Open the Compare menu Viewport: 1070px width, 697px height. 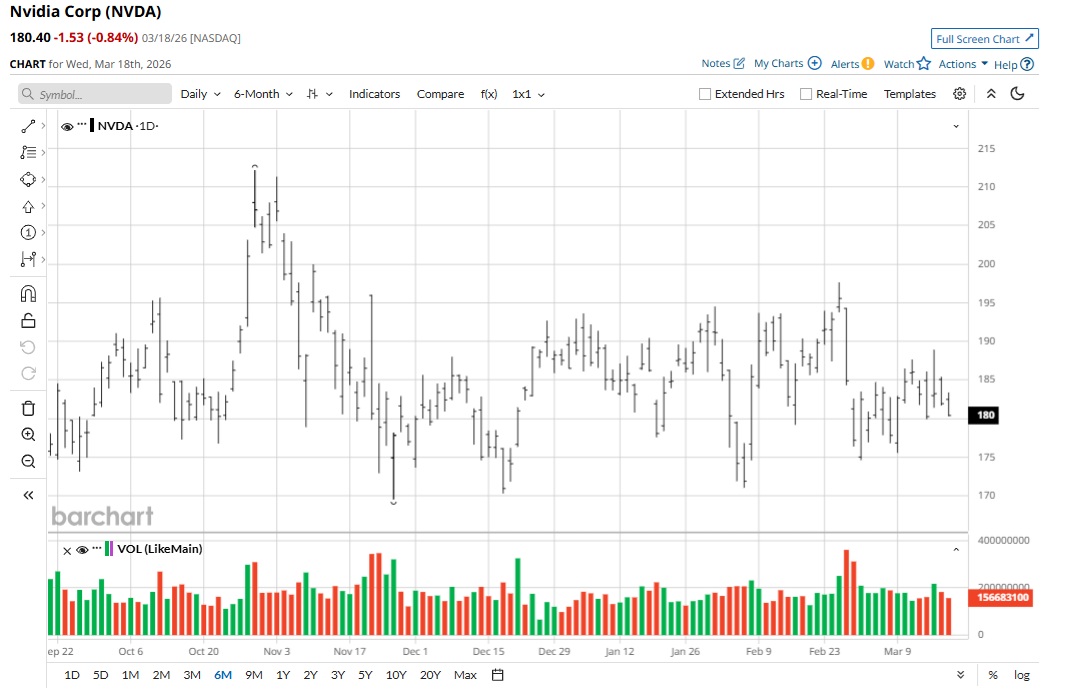coord(440,94)
